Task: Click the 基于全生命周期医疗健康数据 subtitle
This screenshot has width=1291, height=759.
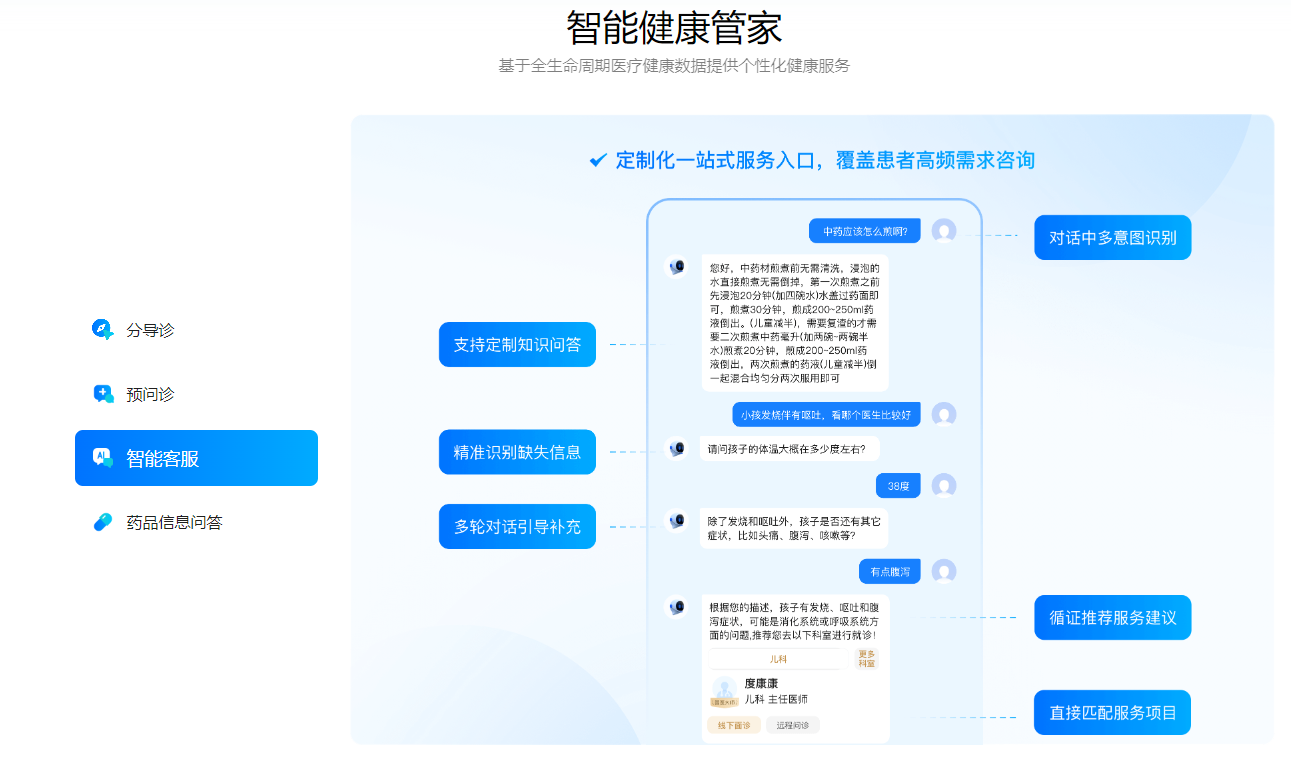Action: coord(674,66)
